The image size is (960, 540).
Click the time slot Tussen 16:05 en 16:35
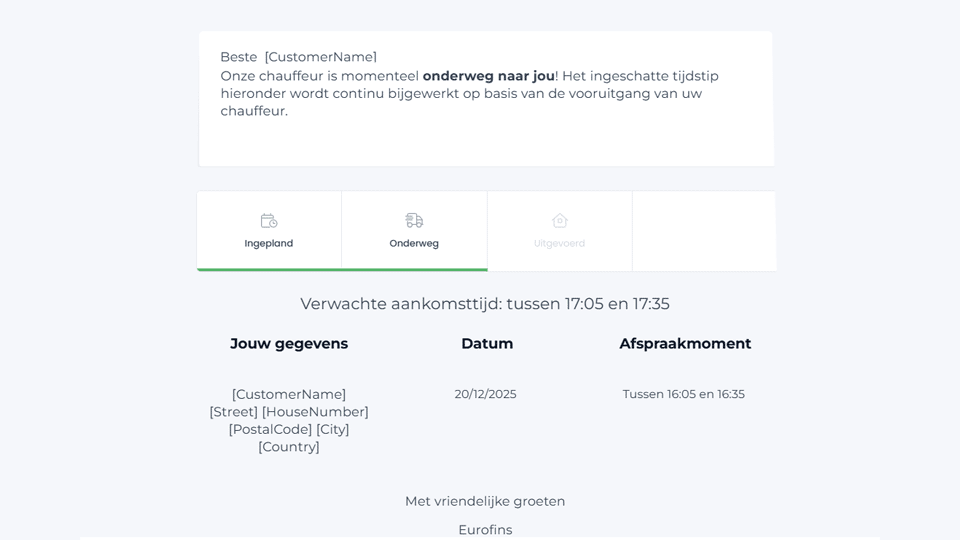pos(683,394)
